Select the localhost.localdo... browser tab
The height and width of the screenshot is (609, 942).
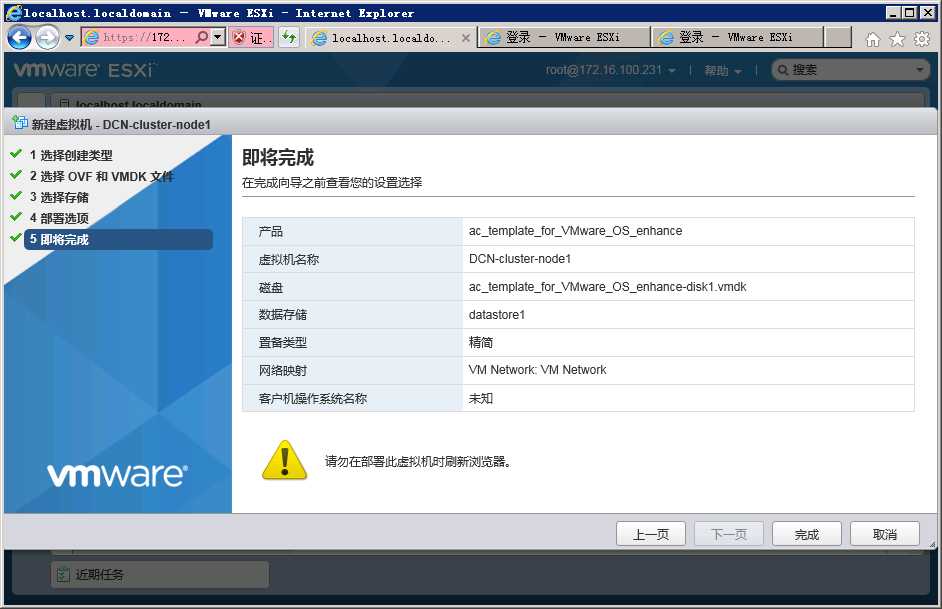[x=392, y=38]
